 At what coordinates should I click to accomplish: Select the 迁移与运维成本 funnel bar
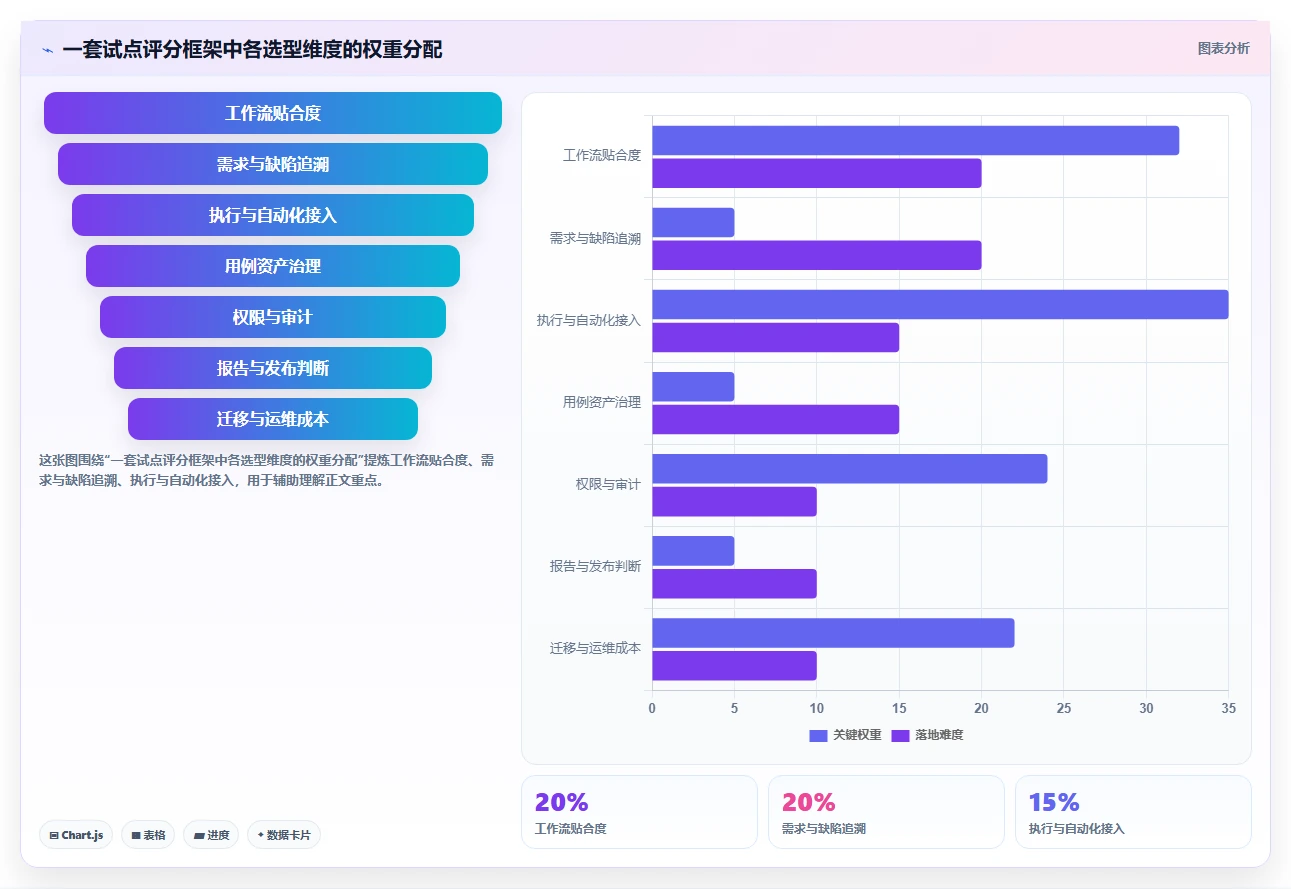click(x=273, y=419)
